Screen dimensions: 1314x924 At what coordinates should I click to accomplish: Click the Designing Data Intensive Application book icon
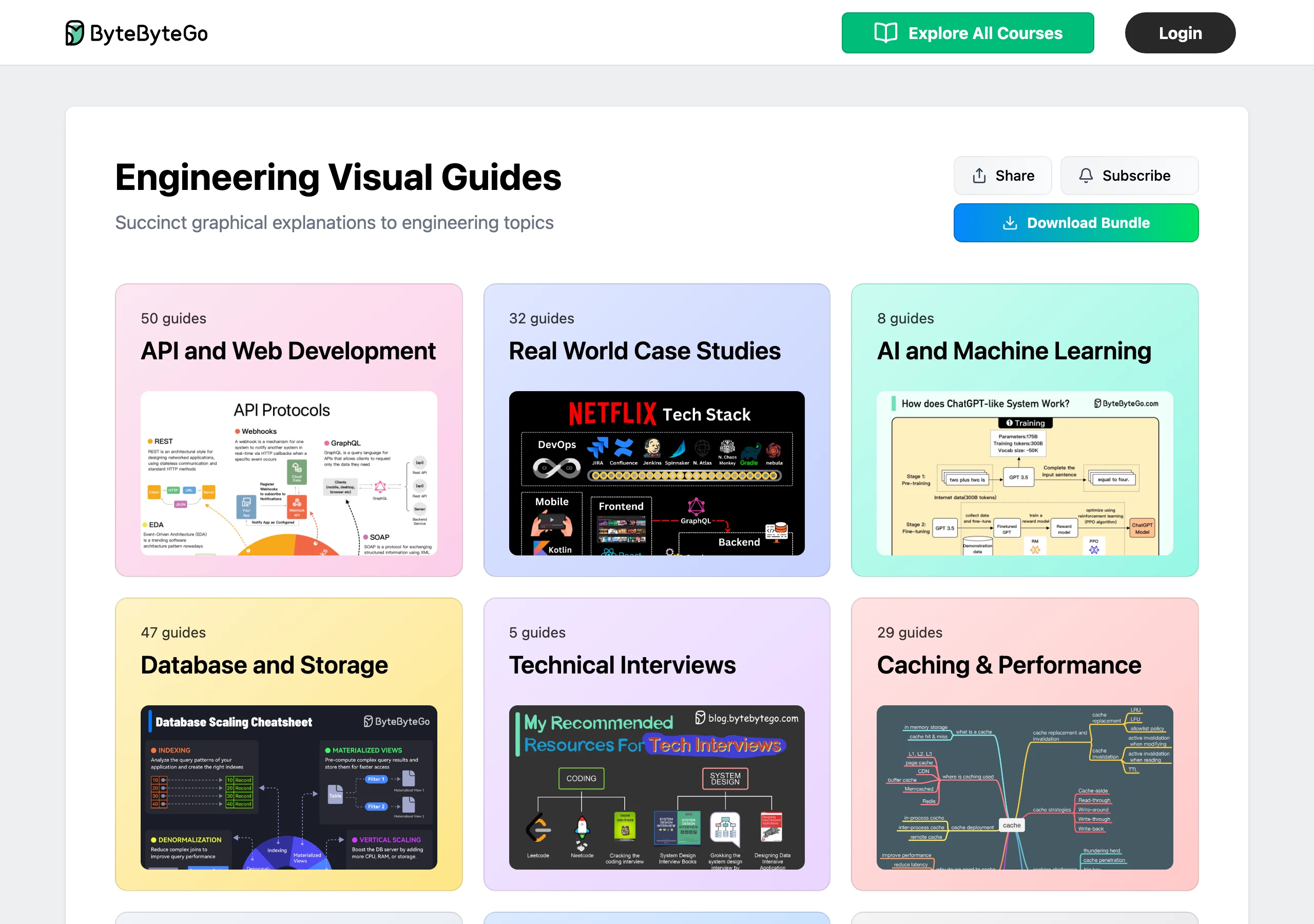771,827
